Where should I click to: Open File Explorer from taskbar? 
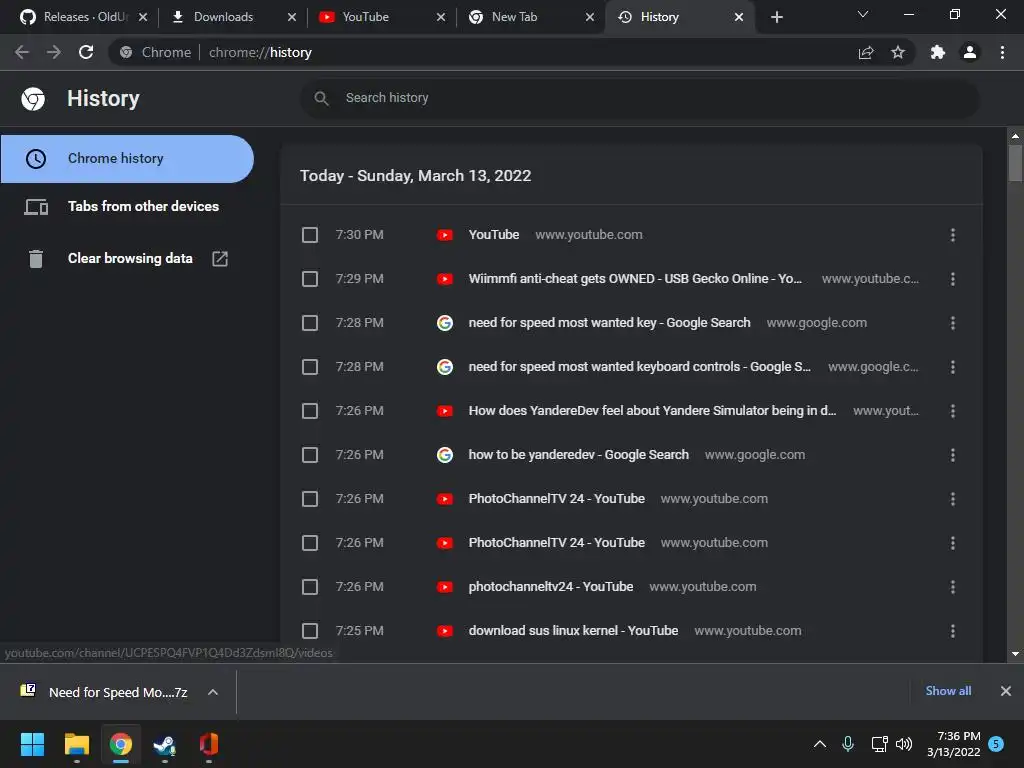click(x=76, y=744)
